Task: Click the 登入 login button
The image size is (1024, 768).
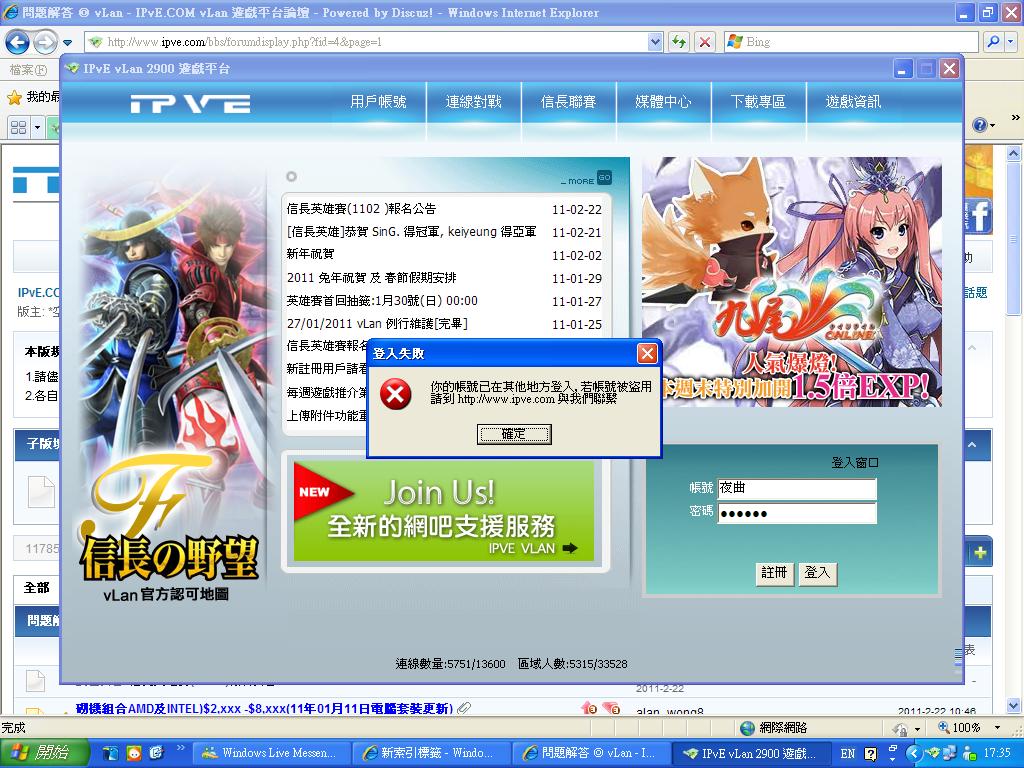Action: [x=817, y=573]
